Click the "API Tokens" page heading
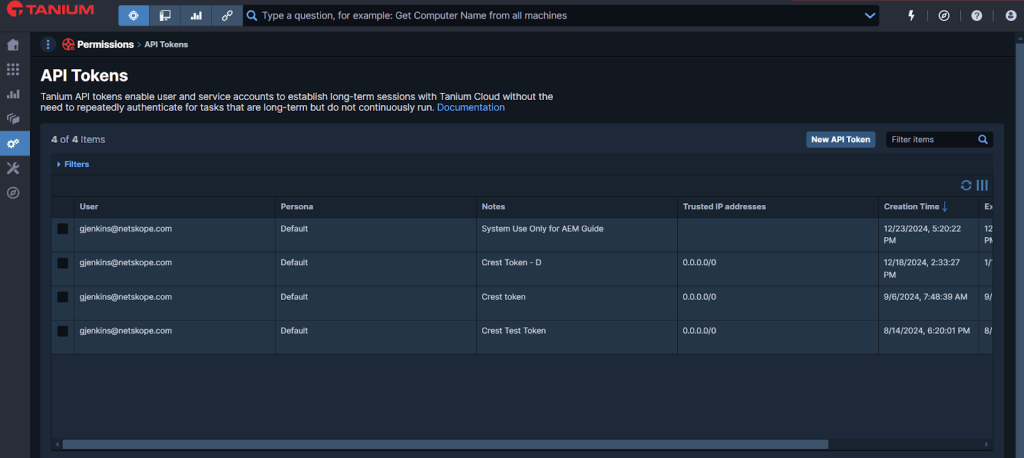Image resolution: width=1024 pixels, height=458 pixels. (84, 76)
